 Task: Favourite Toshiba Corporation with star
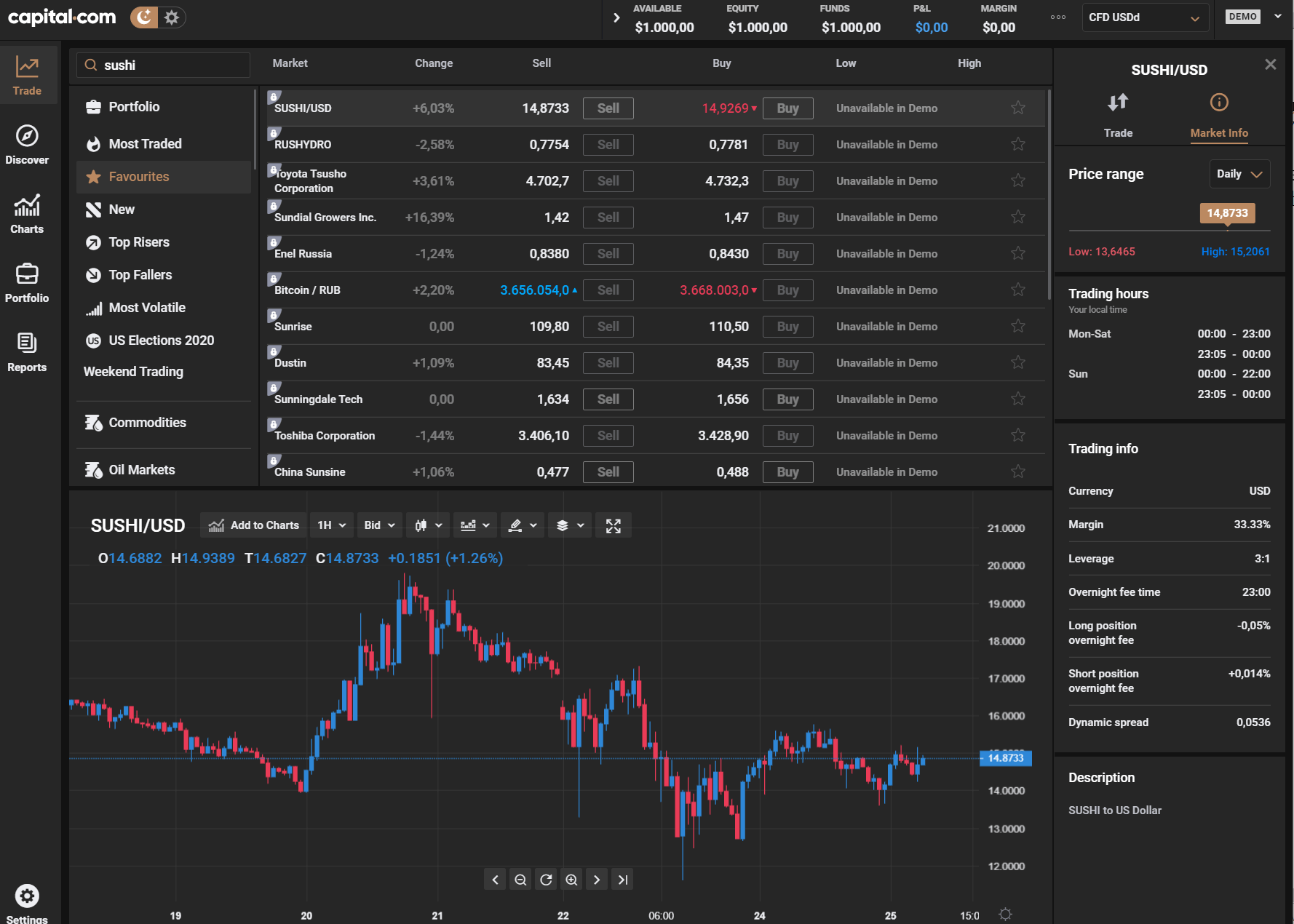point(1017,435)
